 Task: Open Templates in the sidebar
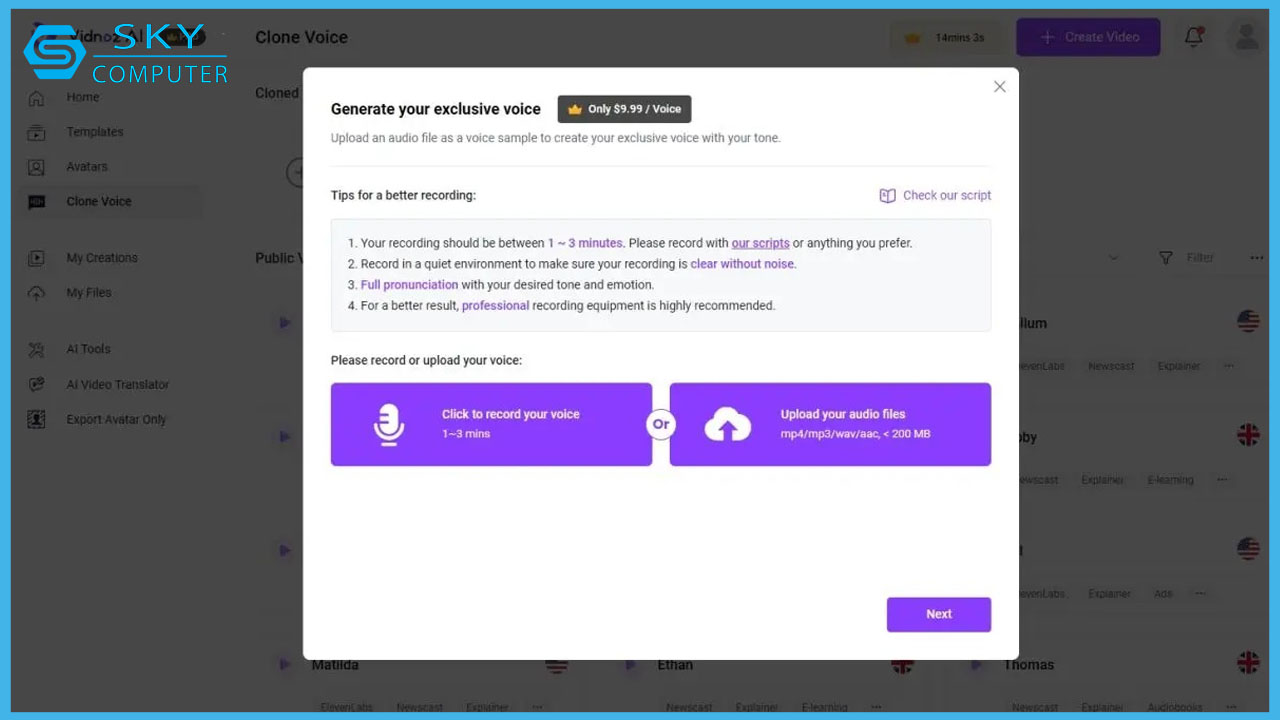[95, 132]
